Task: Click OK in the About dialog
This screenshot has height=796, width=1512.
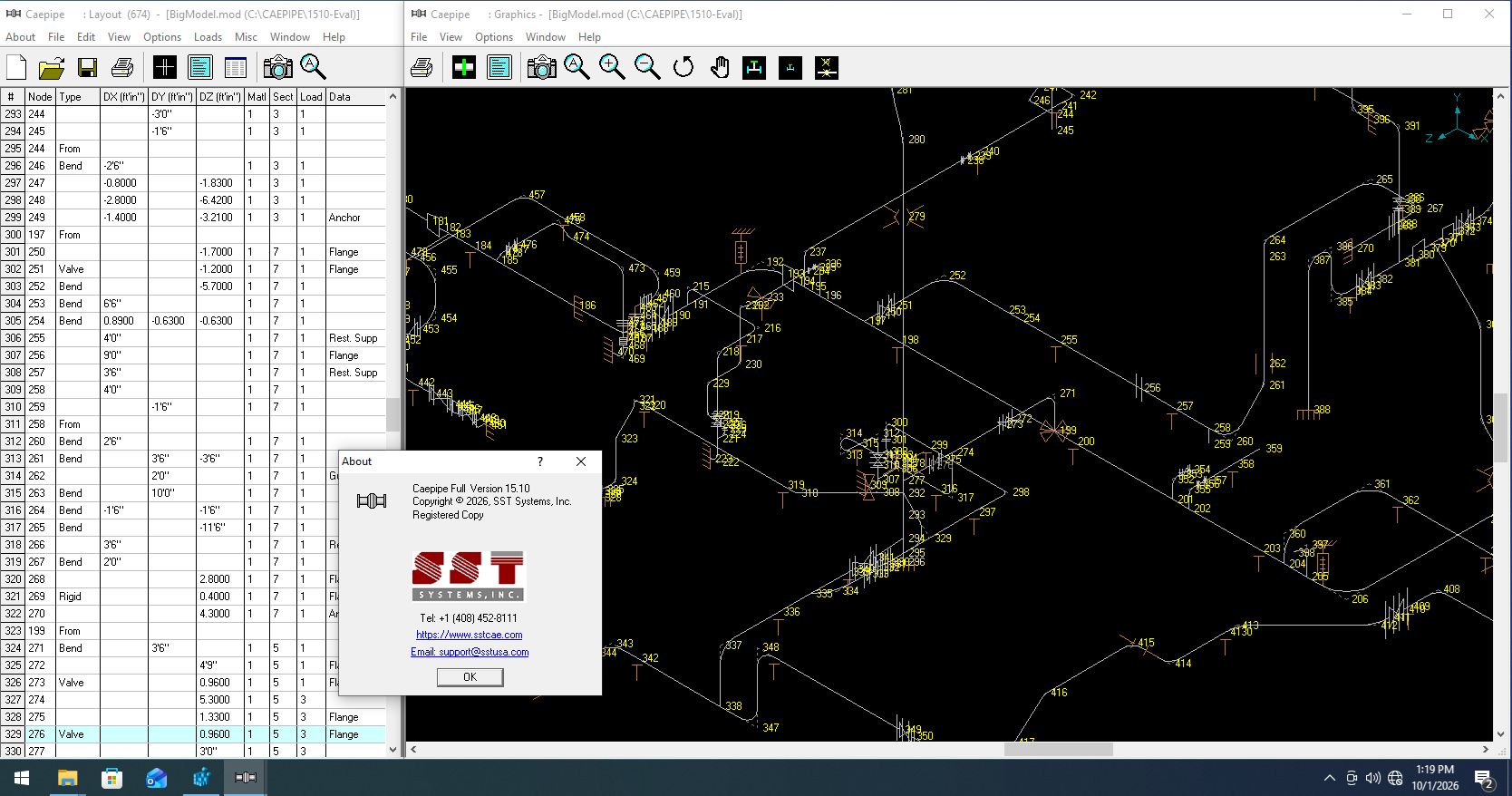Action: click(x=470, y=677)
